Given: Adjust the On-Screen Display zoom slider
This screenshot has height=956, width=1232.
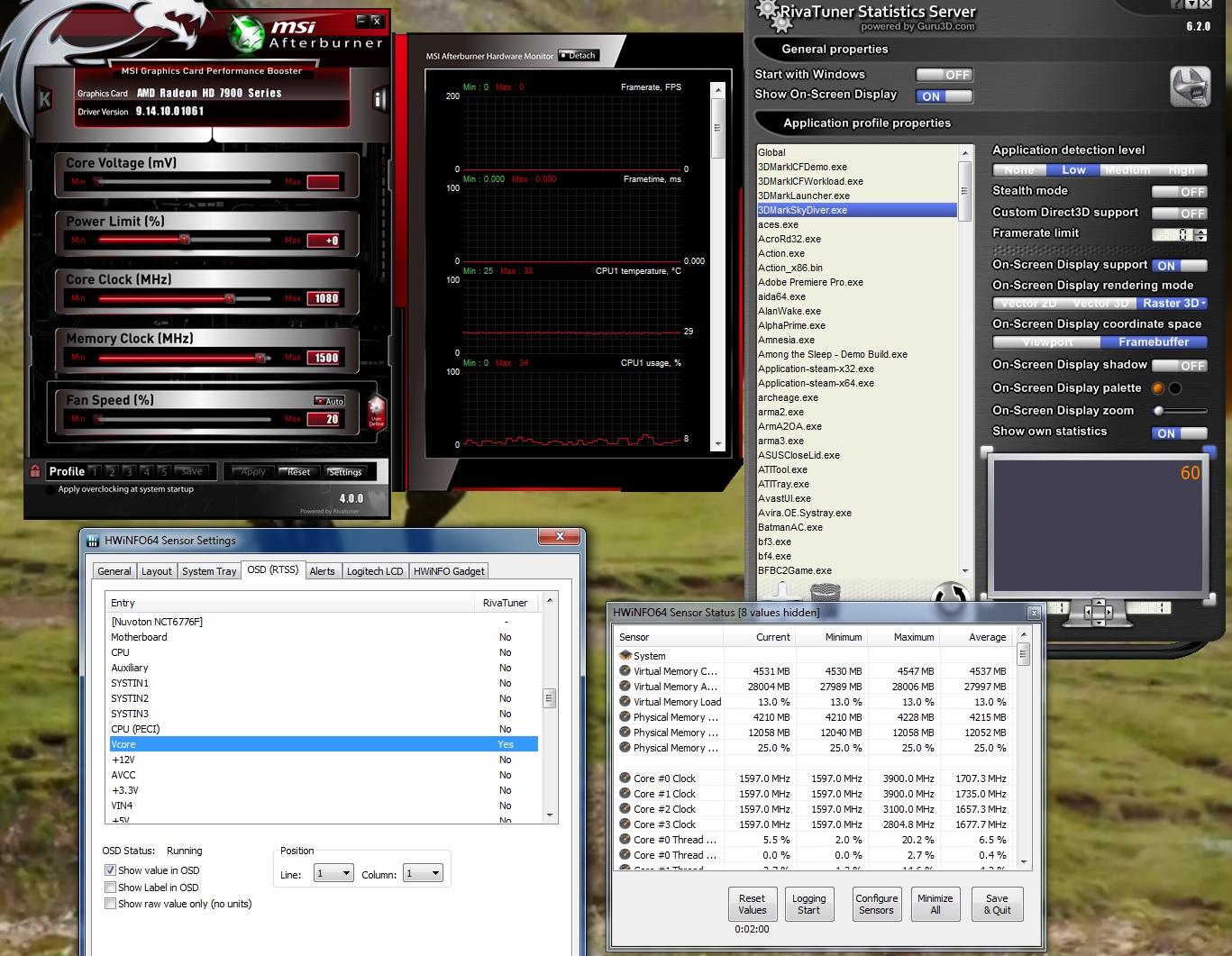Looking at the screenshot, I should coord(1180,411).
